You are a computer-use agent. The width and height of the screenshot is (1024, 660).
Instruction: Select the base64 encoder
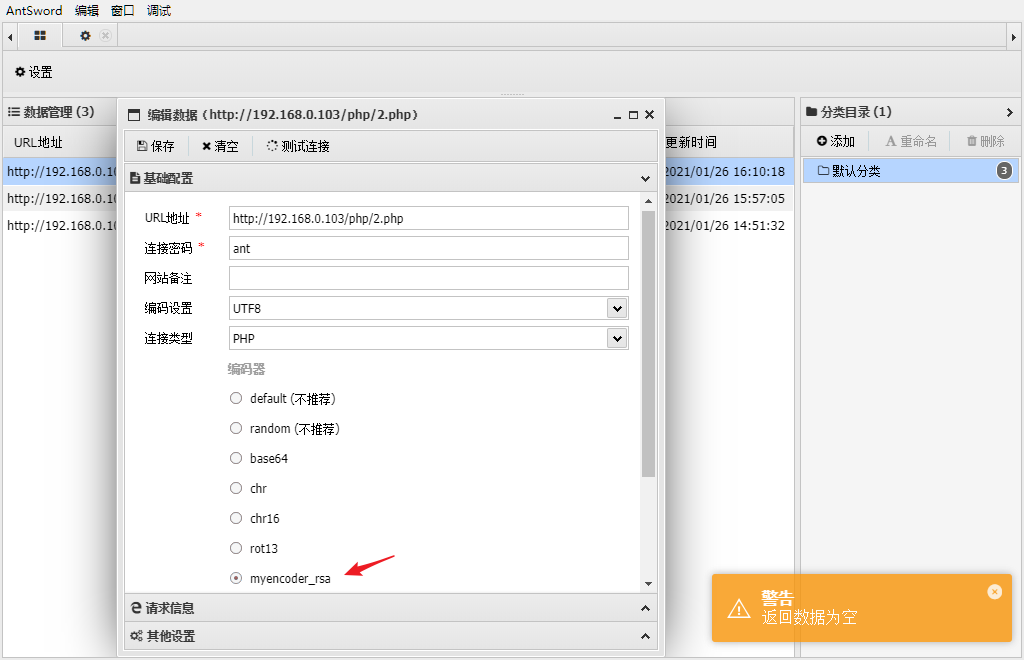pyautogui.click(x=236, y=458)
